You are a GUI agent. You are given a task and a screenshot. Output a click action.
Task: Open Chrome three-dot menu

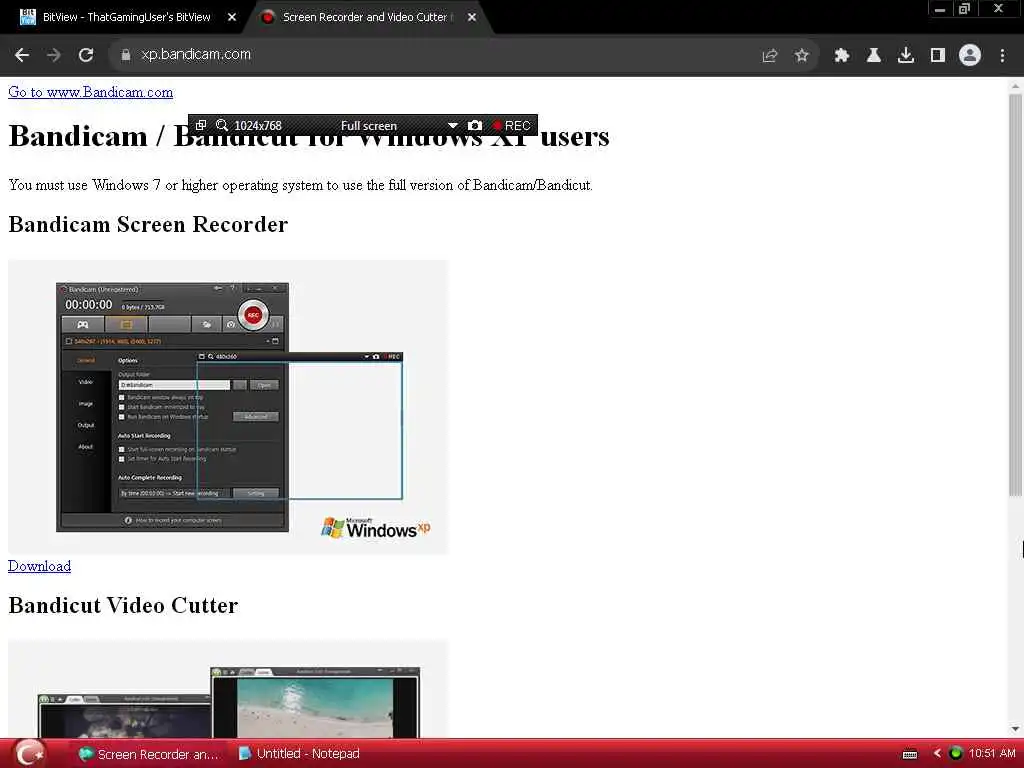point(1002,56)
